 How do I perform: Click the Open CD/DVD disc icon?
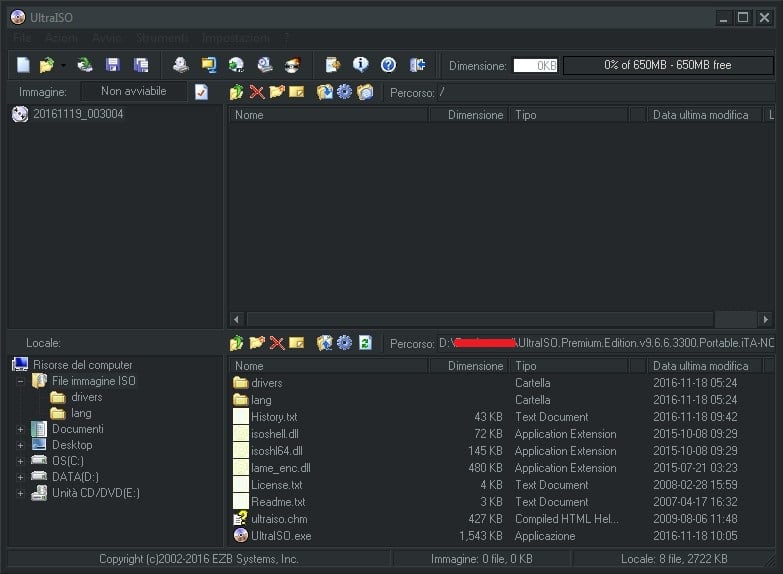coord(85,65)
